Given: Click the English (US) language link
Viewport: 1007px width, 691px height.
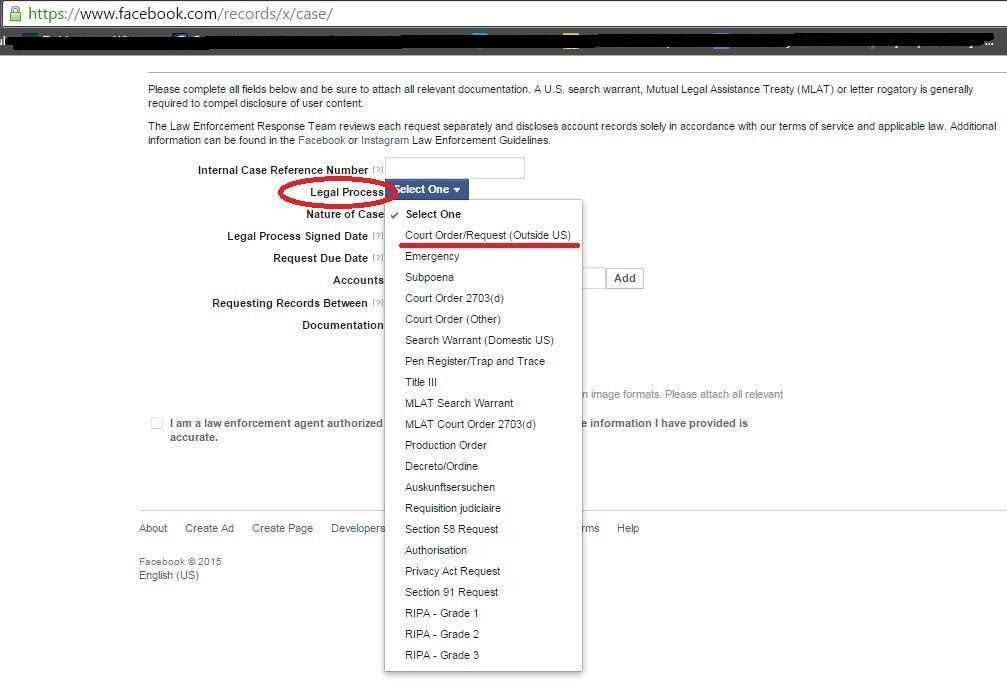Looking at the screenshot, I should pyautogui.click(x=169, y=575).
